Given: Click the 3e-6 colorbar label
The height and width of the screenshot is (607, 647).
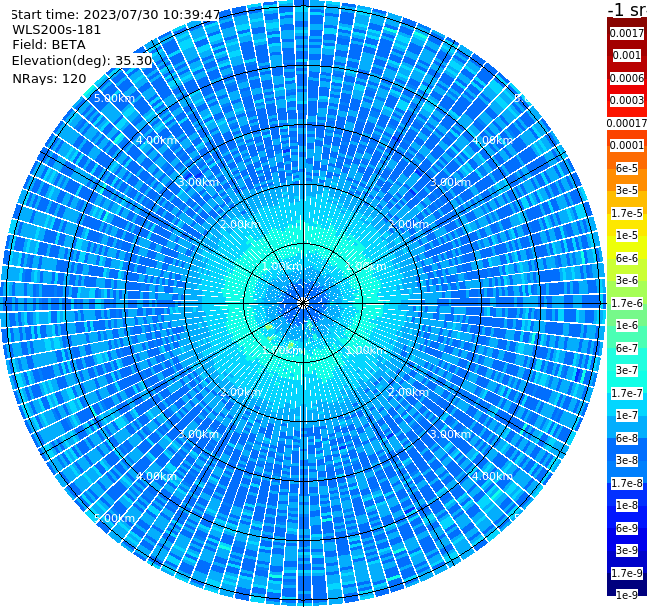Looking at the screenshot, I should [x=627, y=280].
